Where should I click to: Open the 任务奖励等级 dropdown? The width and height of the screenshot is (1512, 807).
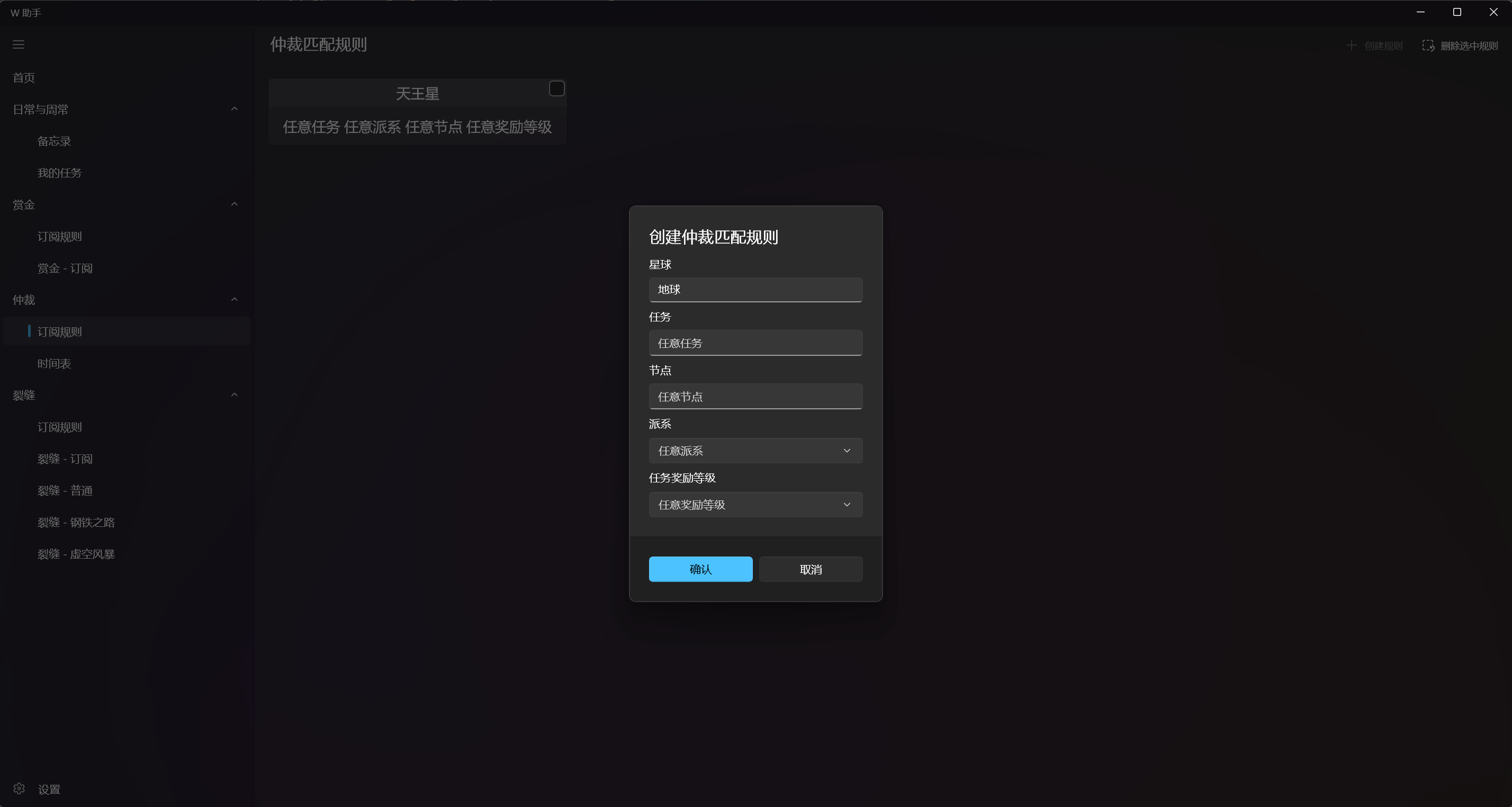[755, 504]
